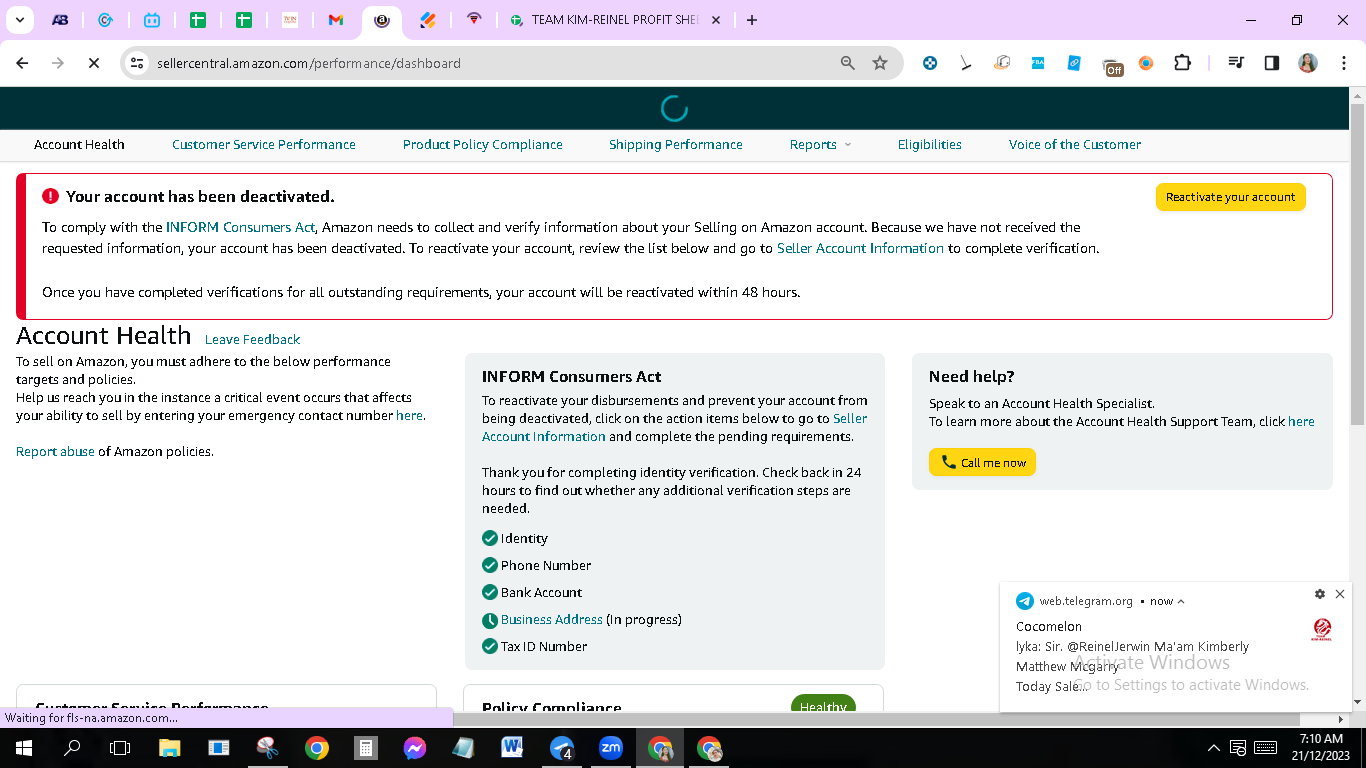Open the Report abuse link
This screenshot has width=1366, height=768.
tap(55, 452)
